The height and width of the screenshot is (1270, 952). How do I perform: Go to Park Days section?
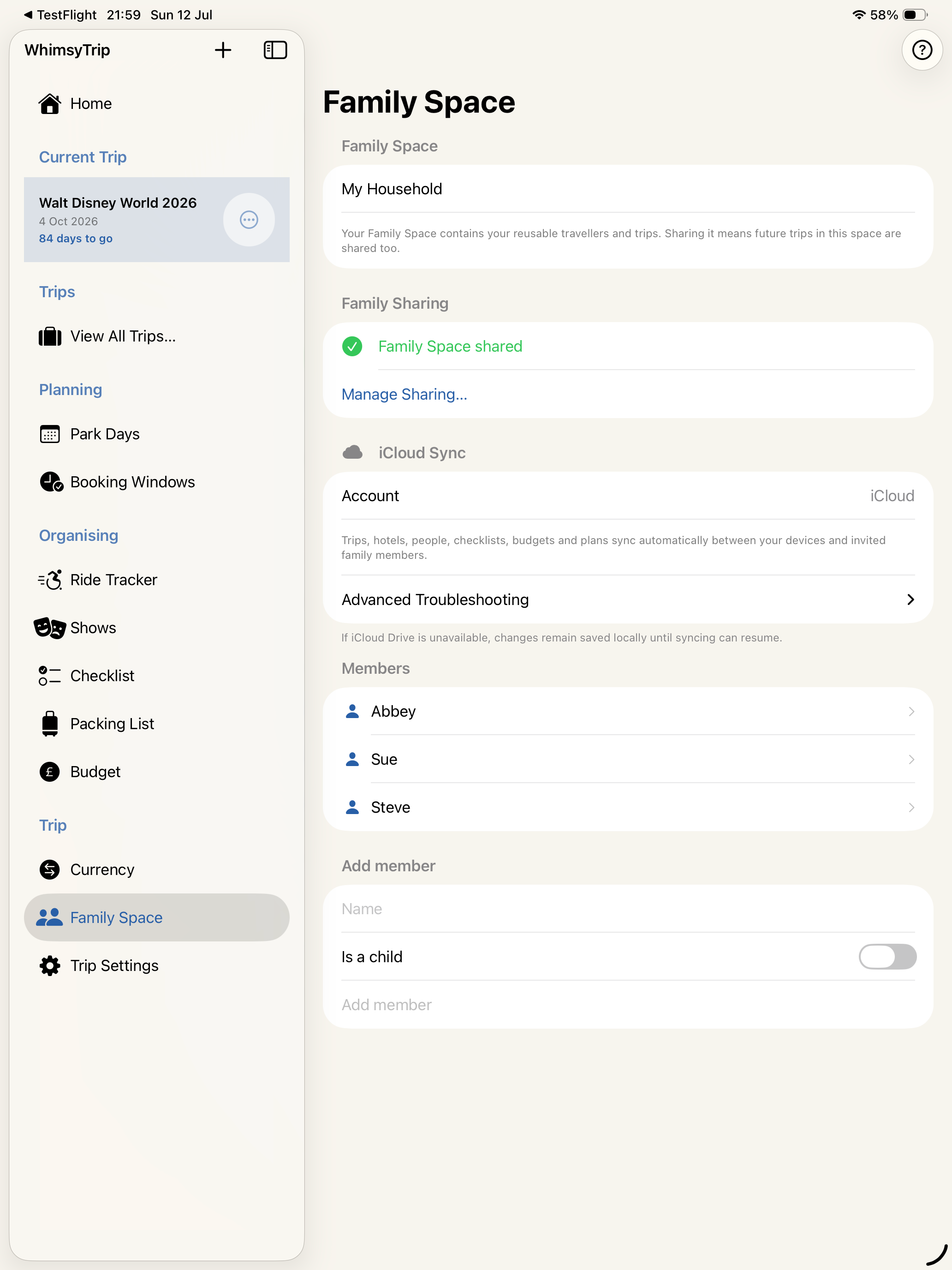[x=157, y=434]
